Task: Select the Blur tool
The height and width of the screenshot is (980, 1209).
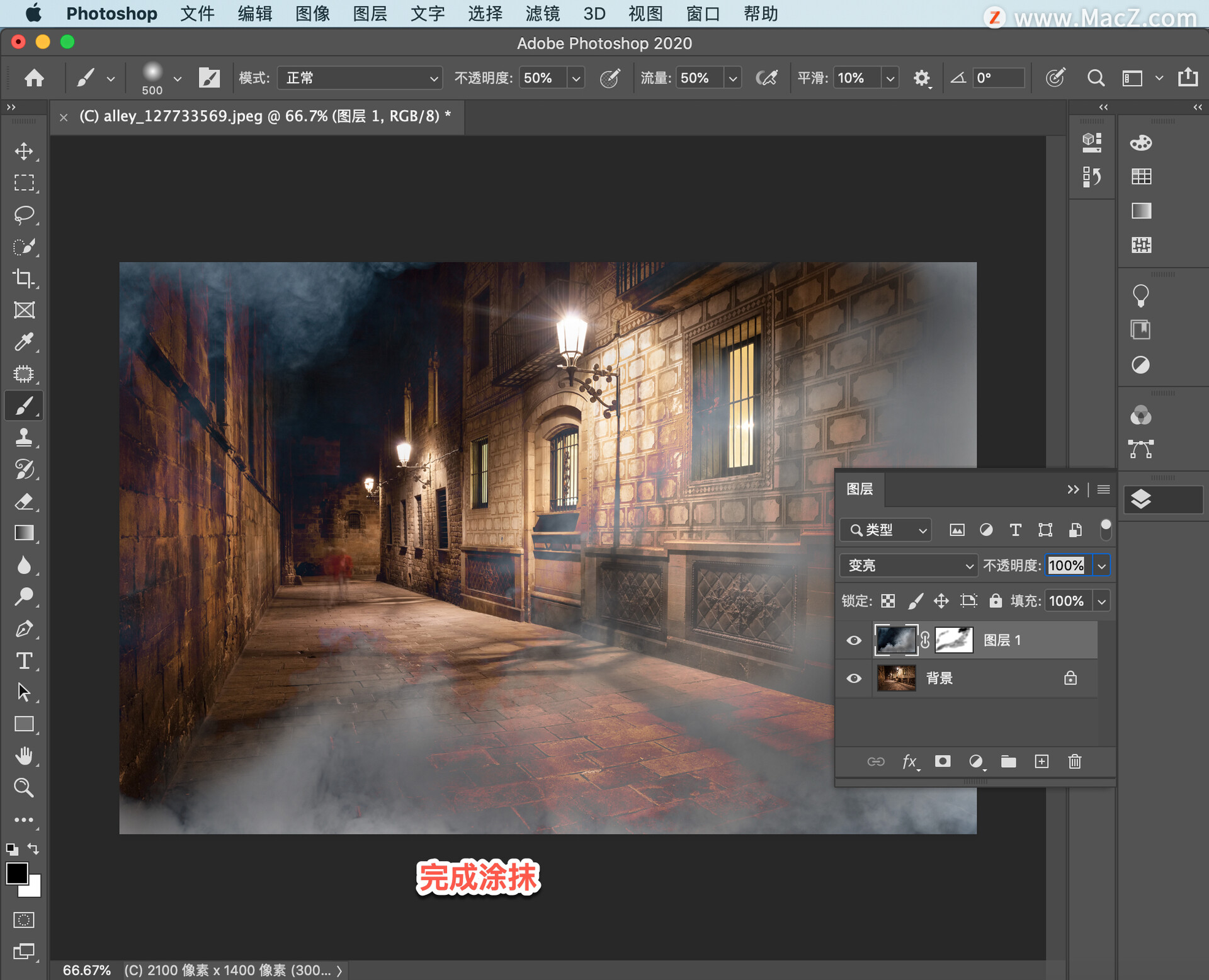Action: pos(24,565)
